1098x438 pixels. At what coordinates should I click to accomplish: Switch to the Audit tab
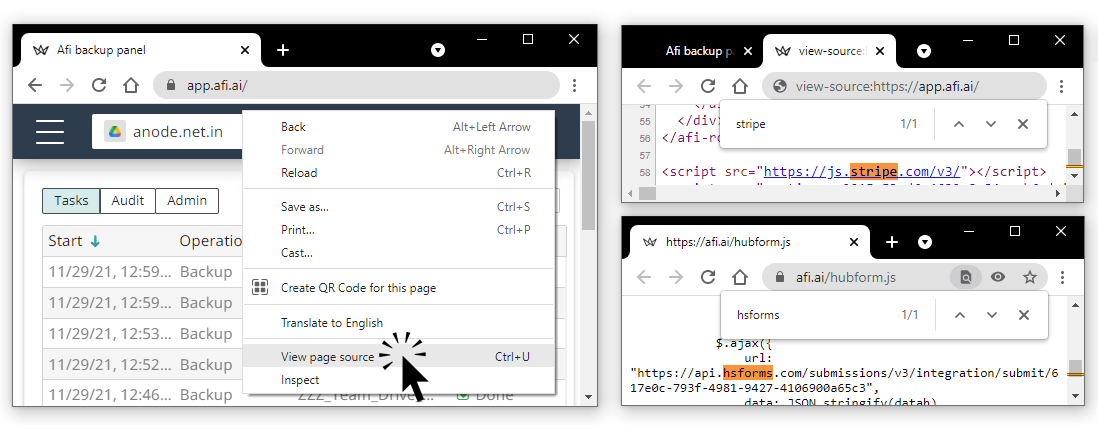[x=127, y=200]
